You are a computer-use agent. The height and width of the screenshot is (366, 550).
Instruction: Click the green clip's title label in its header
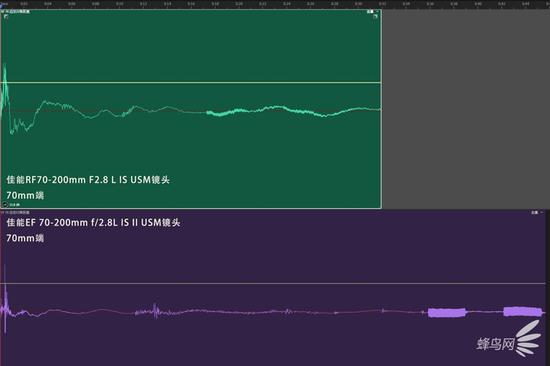point(16,12)
